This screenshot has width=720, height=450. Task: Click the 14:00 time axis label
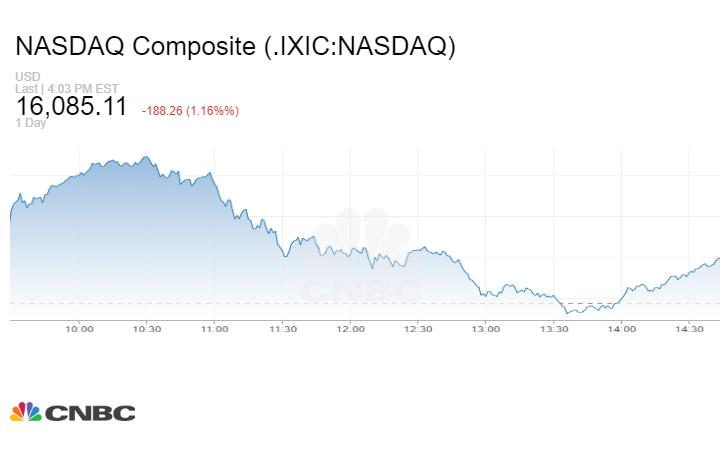point(621,328)
